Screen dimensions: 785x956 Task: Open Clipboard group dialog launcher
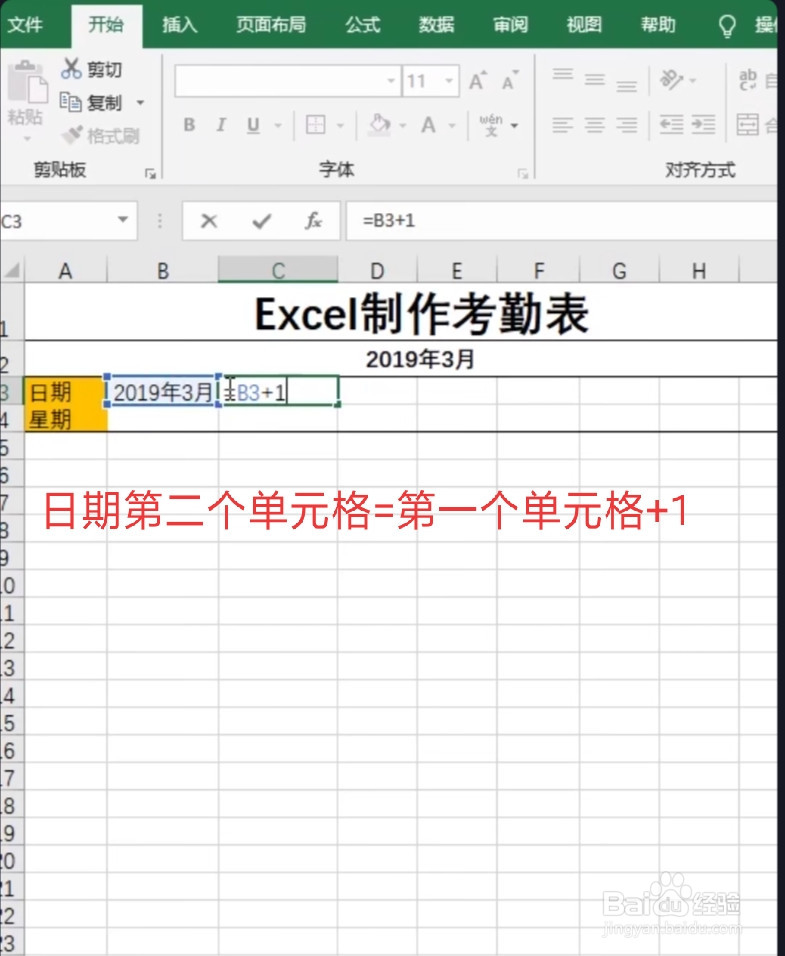tap(150, 174)
